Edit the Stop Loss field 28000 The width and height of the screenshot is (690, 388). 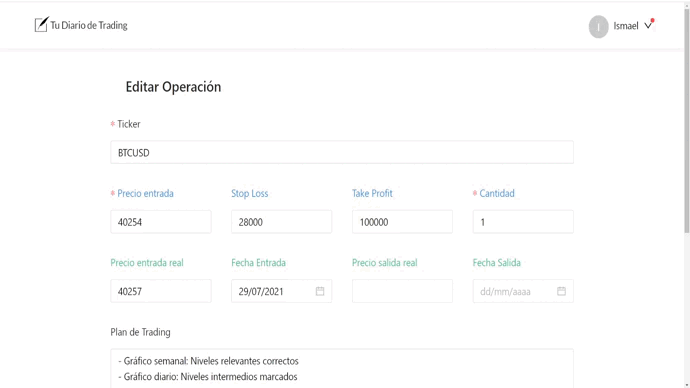(282, 222)
